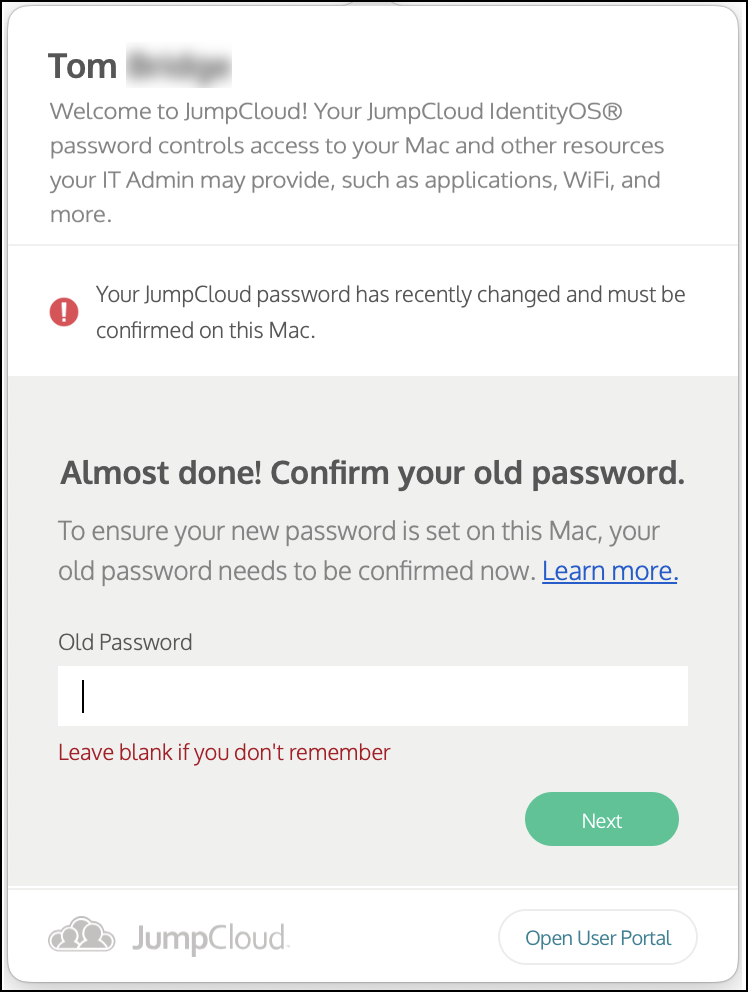Click the 'To ensure your new password' text
The width and height of the screenshot is (748, 992).
[x=359, y=530]
